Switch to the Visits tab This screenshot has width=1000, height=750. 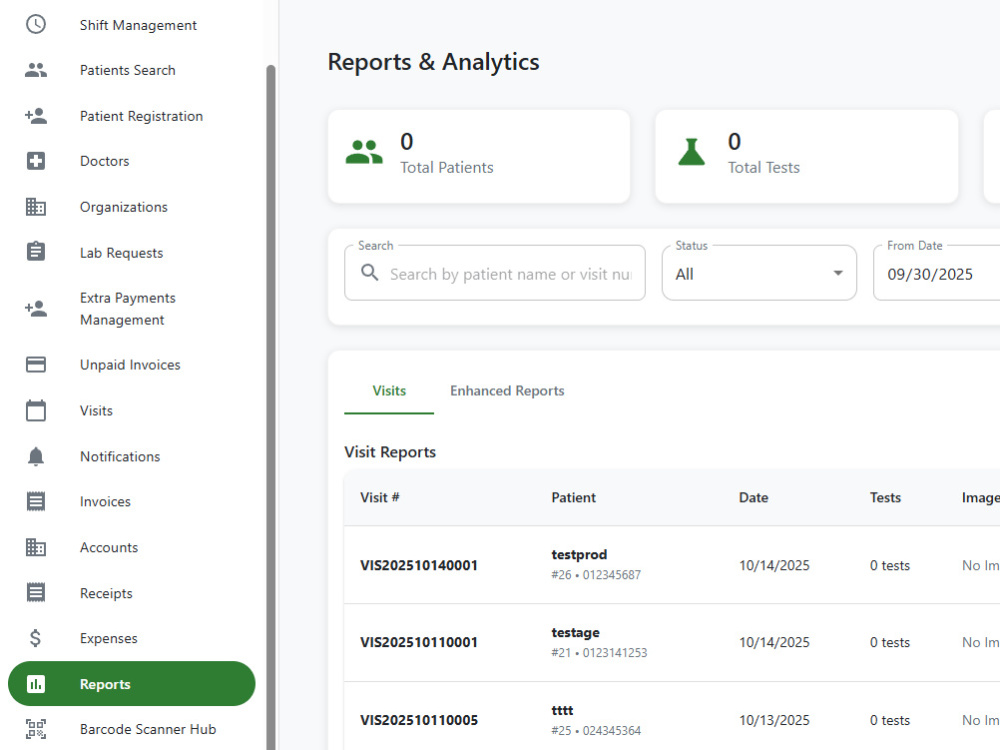389,391
